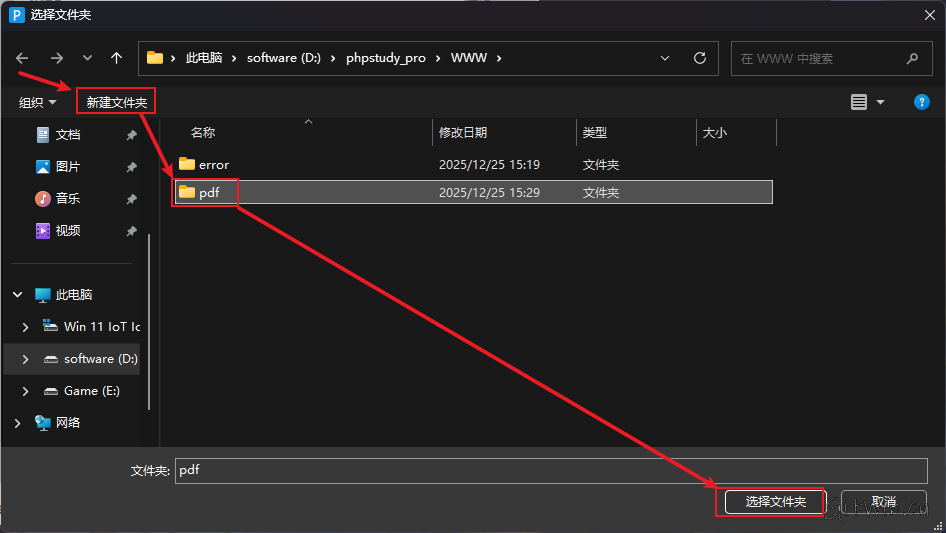Image resolution: width=946 pixels, height=533 pixels.
Task: Click the navigation pane scrollbar
Action: [149, 322]
